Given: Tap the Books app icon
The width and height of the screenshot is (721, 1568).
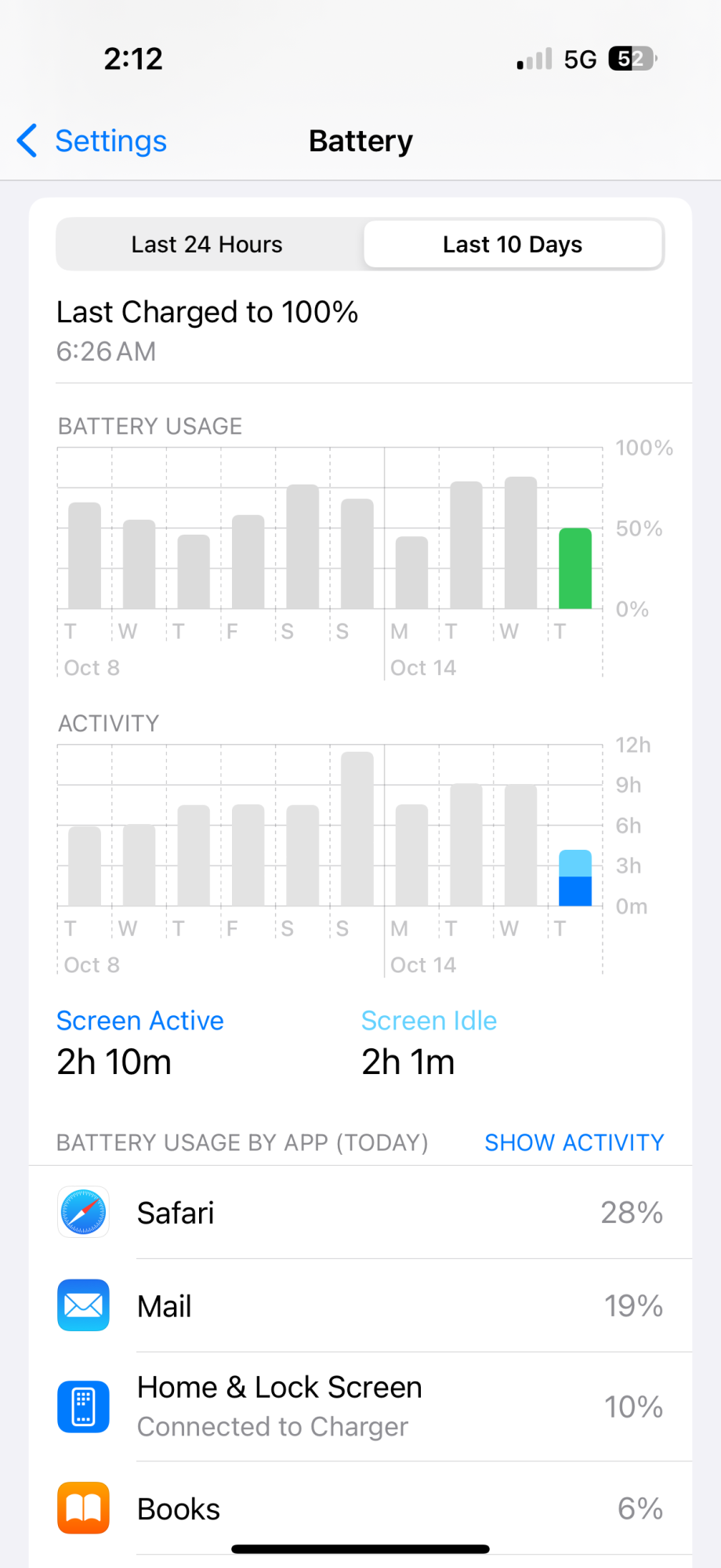Looking at the screenshot, I should pyautogui.click(x=83, y=1508).
